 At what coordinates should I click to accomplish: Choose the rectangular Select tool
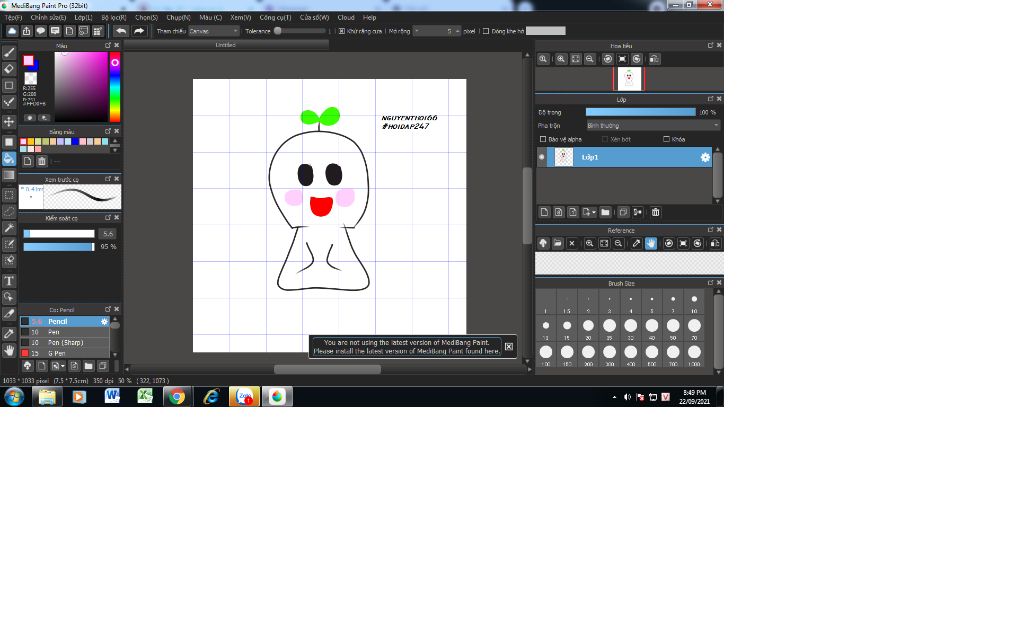(x=9, y=195)
